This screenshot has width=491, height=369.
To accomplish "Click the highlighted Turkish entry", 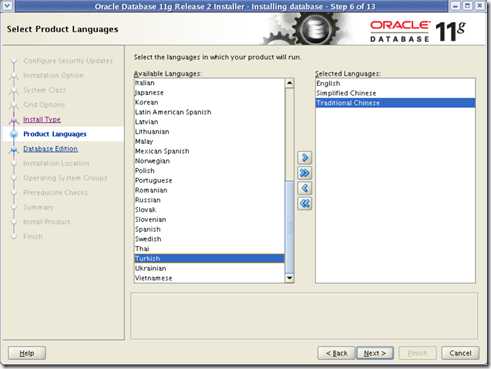I will pyautogui.click(x=209, y=259).
